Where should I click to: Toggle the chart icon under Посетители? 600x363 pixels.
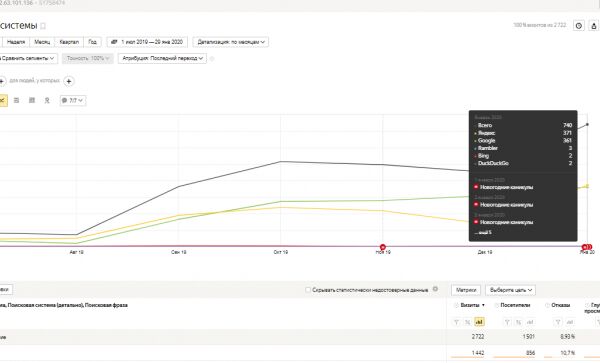[530, 322]
